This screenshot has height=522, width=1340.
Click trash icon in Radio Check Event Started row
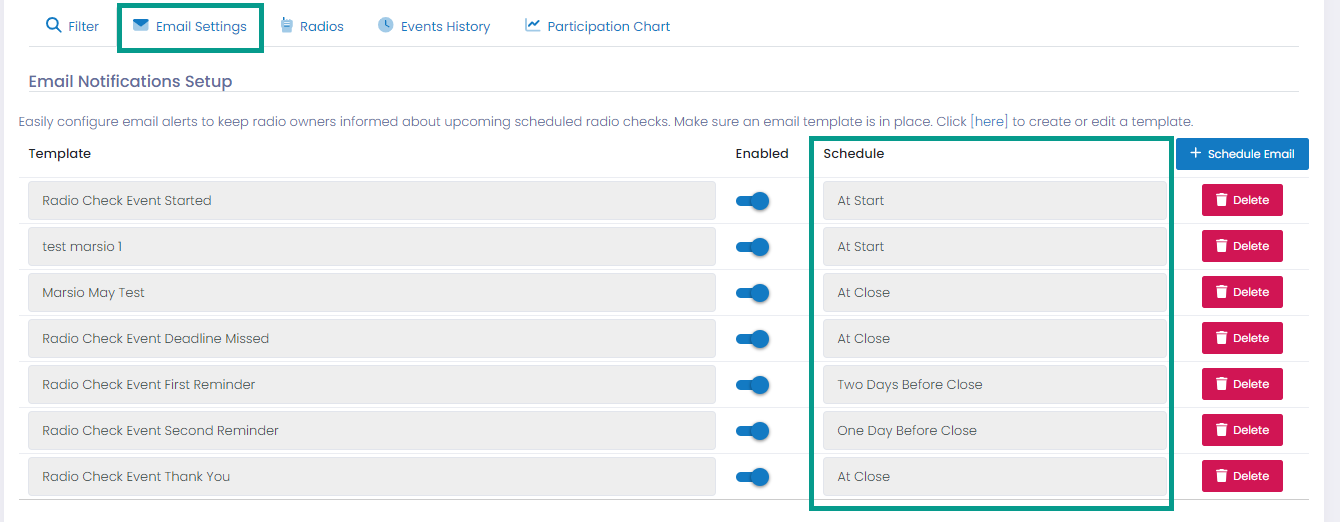pos(1221,200)
